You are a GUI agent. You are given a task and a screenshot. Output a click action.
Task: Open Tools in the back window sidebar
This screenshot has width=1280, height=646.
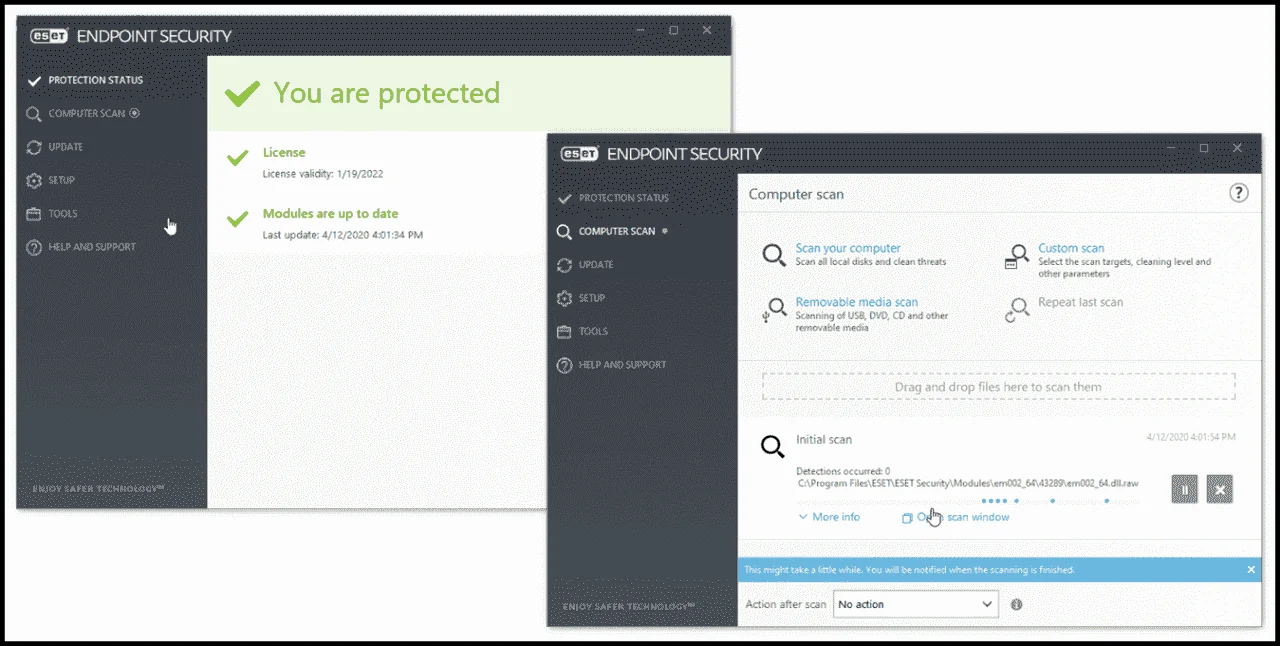pyautogui.click(x=63, y=214)
